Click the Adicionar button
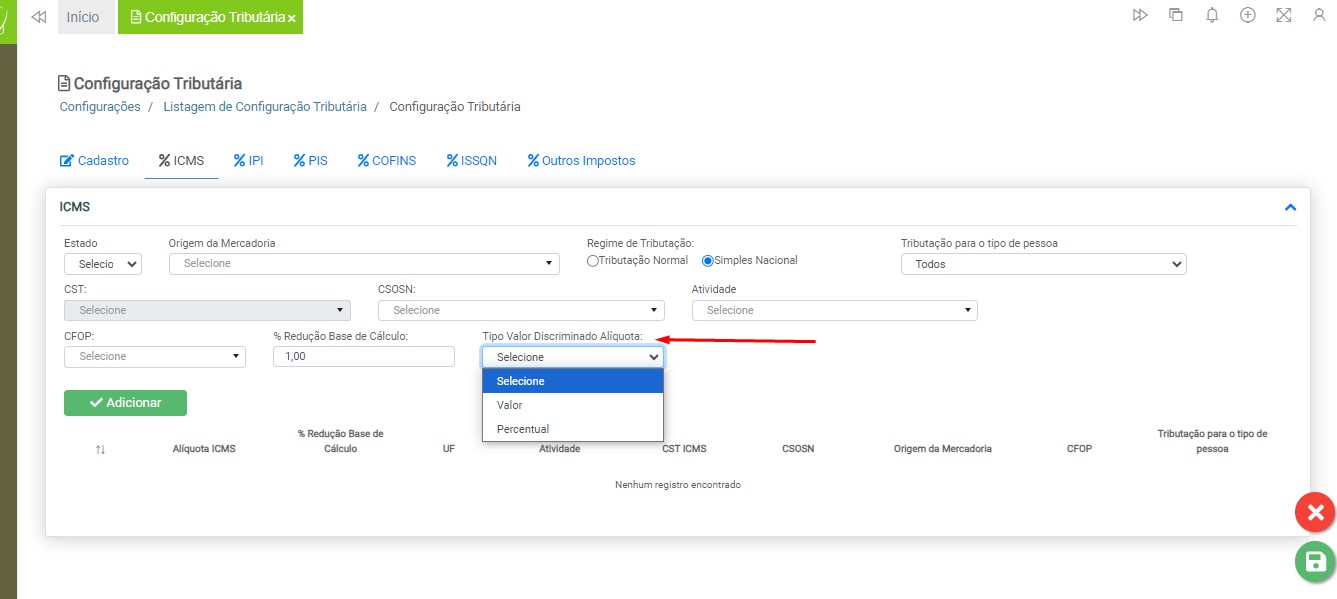 point(125,402)
